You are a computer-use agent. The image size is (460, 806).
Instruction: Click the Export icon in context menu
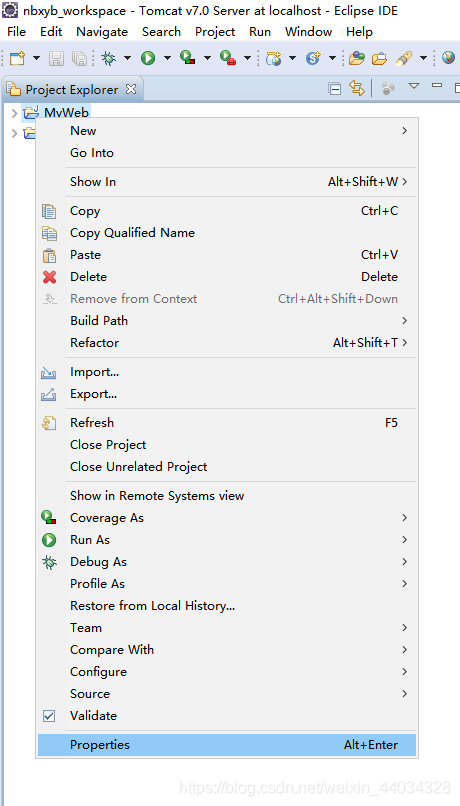(49, 394)
